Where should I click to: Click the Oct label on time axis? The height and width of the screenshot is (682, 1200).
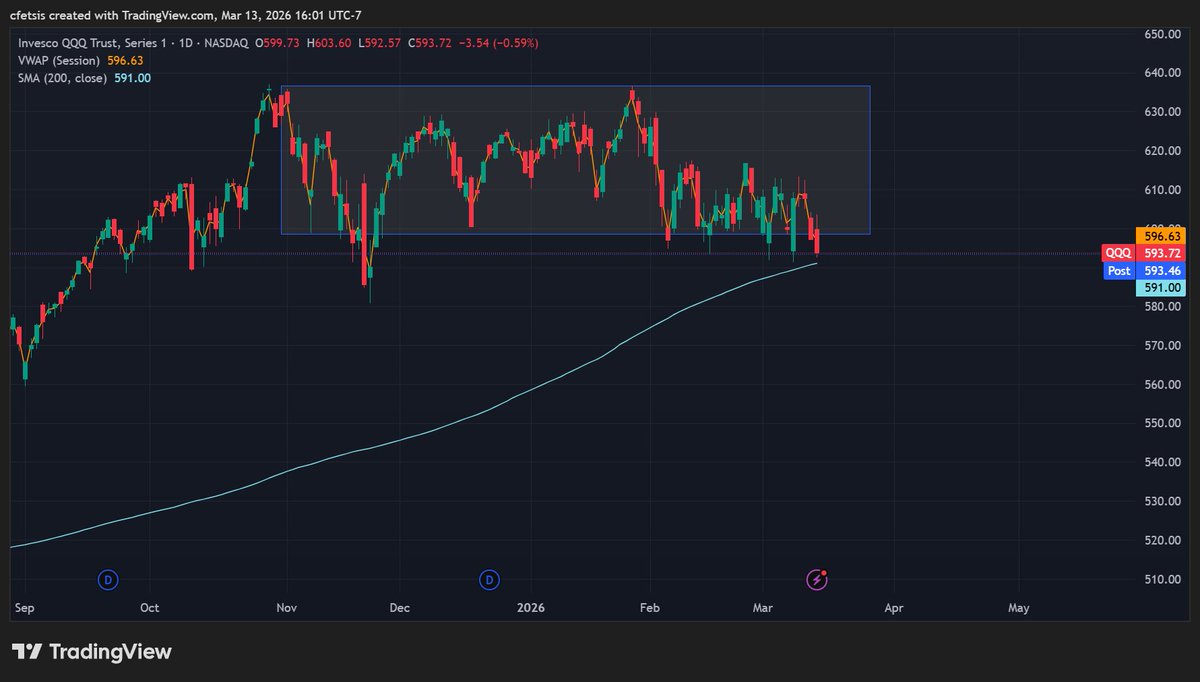[149, 608]
